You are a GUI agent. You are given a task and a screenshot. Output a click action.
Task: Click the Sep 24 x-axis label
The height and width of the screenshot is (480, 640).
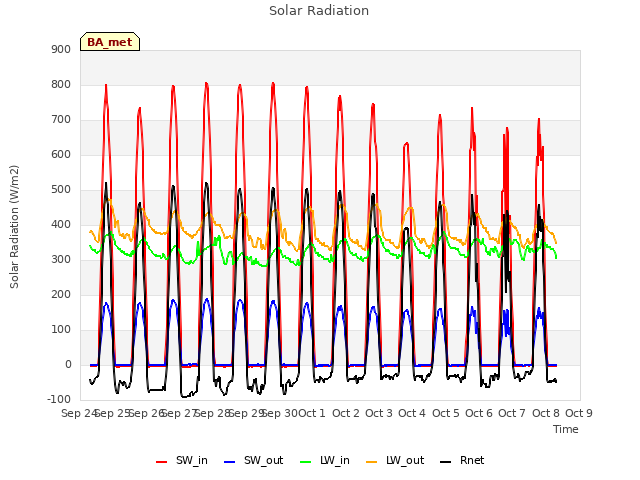79,413
